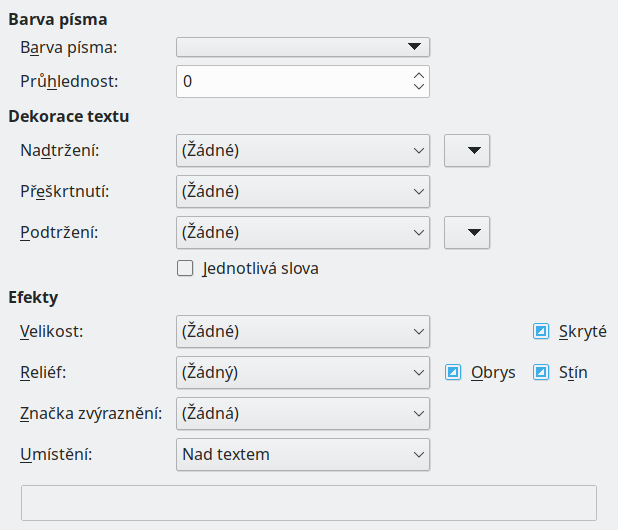Open the Reliéf dropdown
This screenshot has width=618, height=530.
[x=302, y=372]
